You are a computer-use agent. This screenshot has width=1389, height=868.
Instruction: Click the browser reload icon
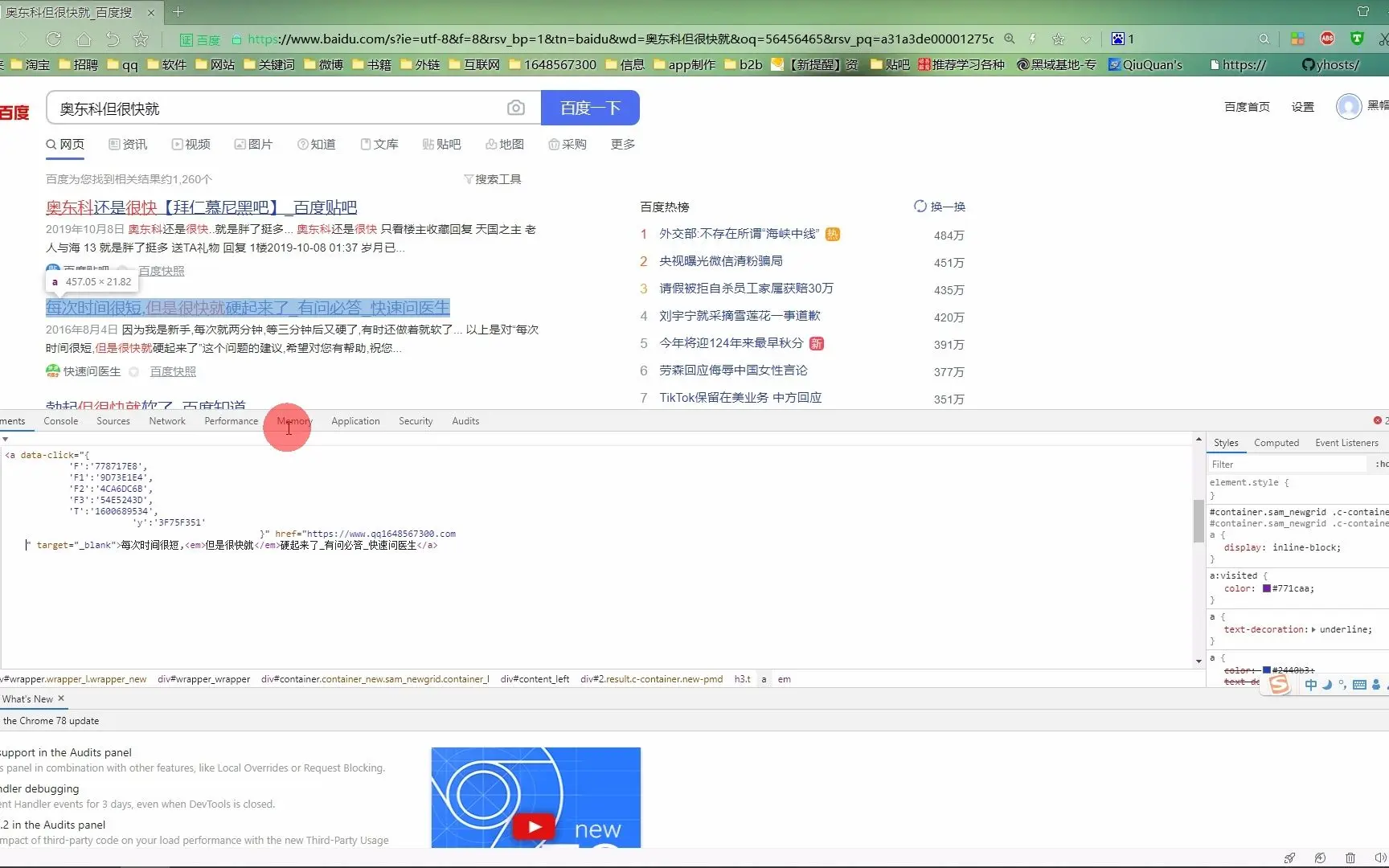pos(53,39)
